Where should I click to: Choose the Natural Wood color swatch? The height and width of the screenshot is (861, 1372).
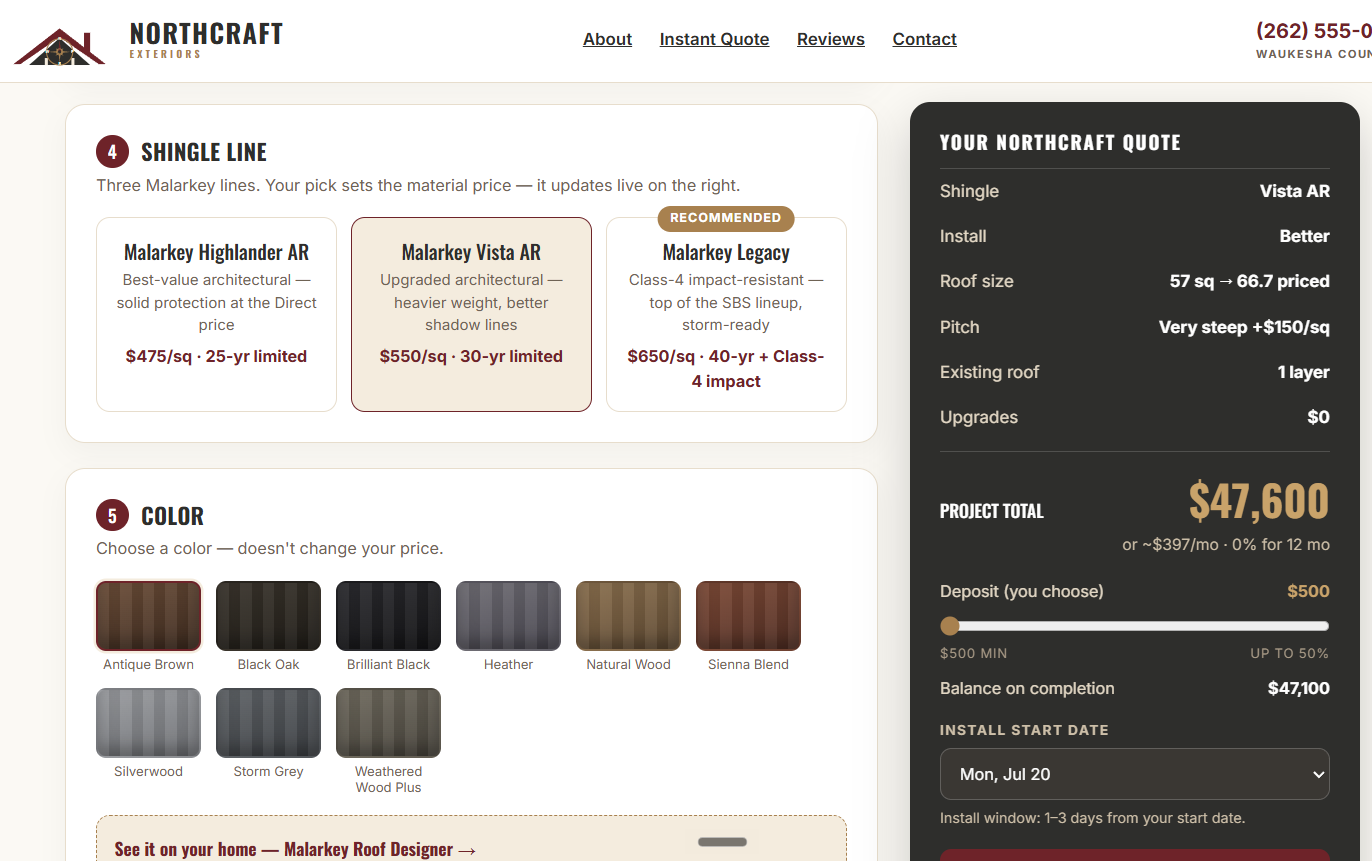628,616
